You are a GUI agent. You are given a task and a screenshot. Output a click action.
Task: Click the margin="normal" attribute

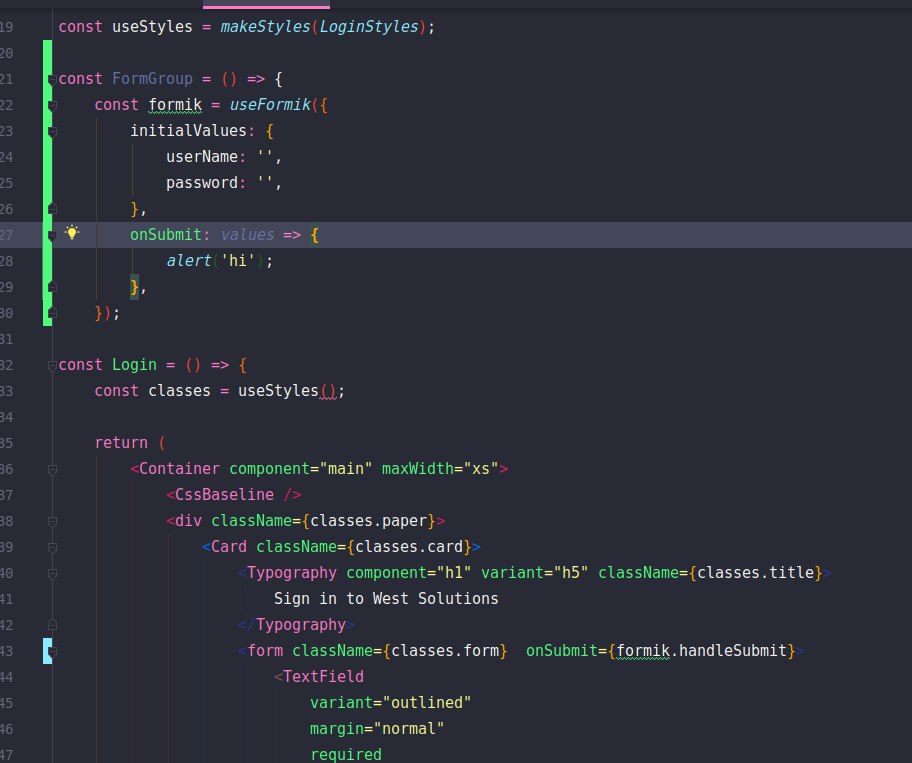point(377,729)
